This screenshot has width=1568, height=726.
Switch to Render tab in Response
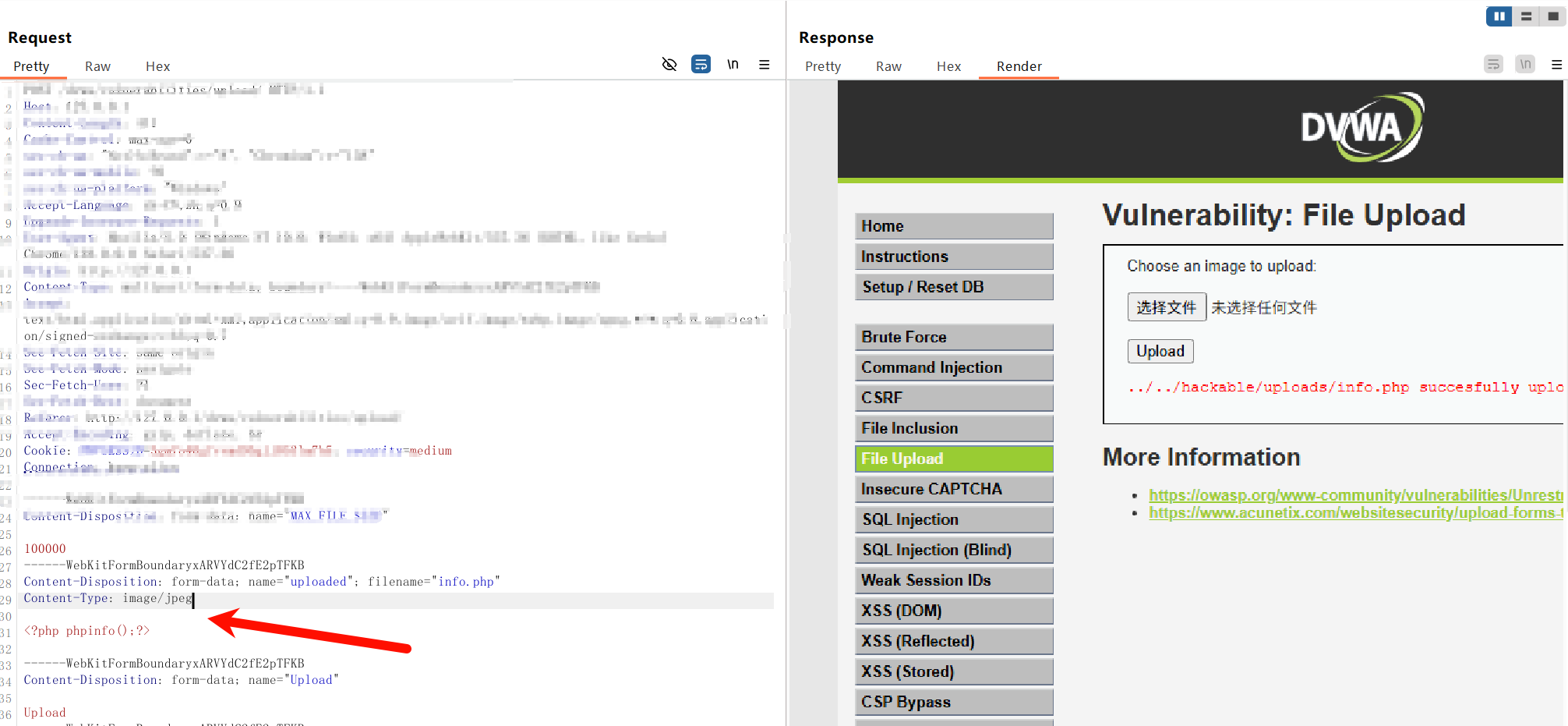[x=1019, y=66]
